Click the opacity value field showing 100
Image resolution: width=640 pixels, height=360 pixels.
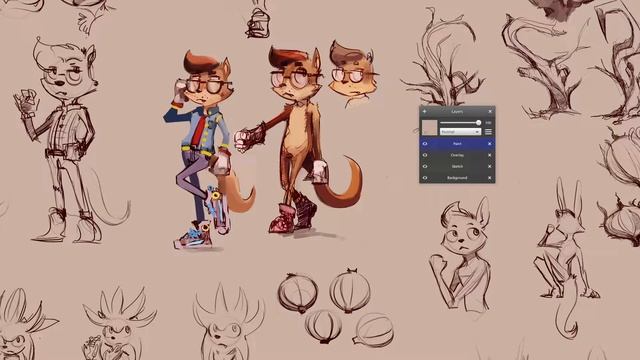pyautogui.click(x=488, y=123)
